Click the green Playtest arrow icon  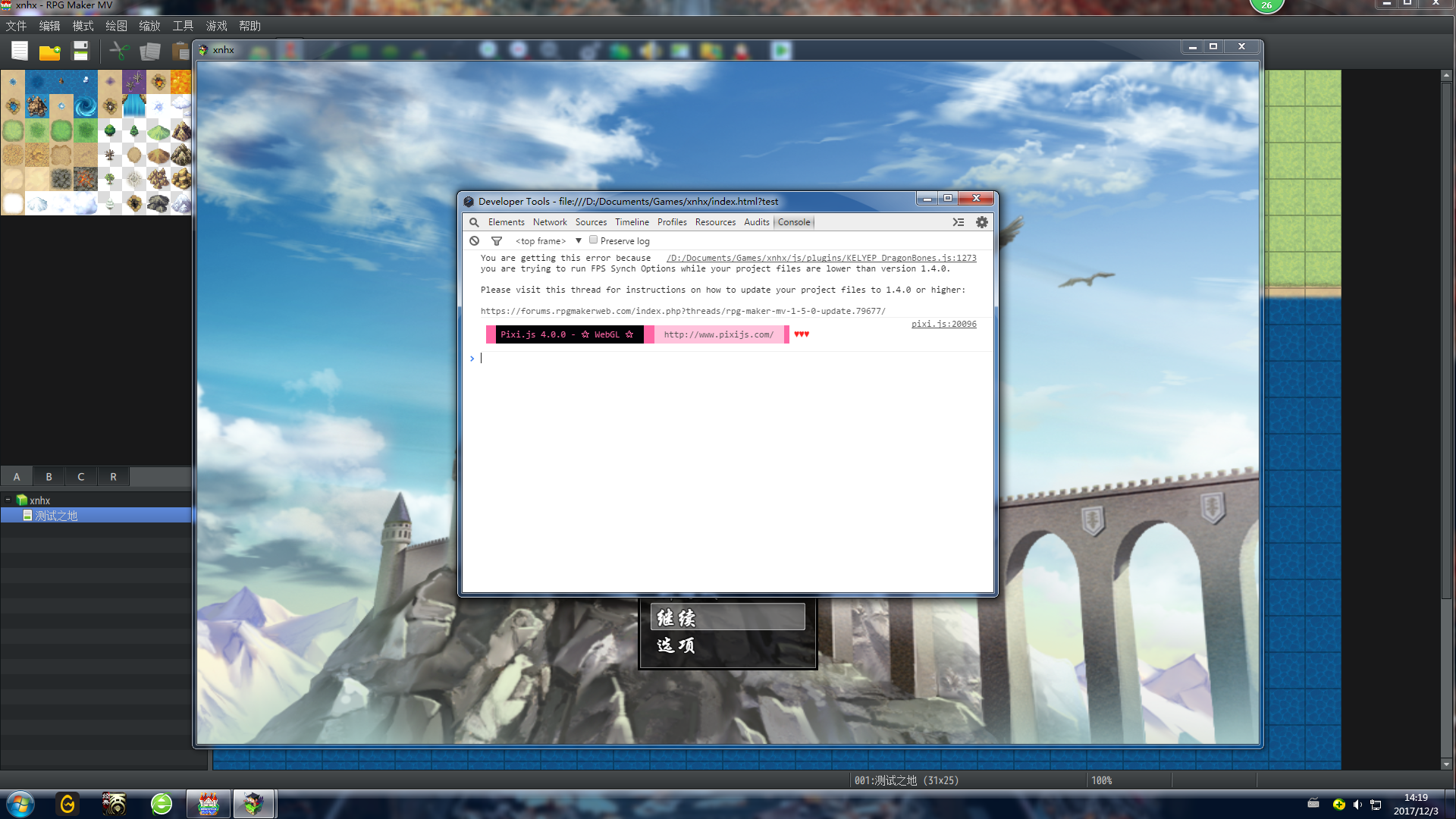click(781, 51)
